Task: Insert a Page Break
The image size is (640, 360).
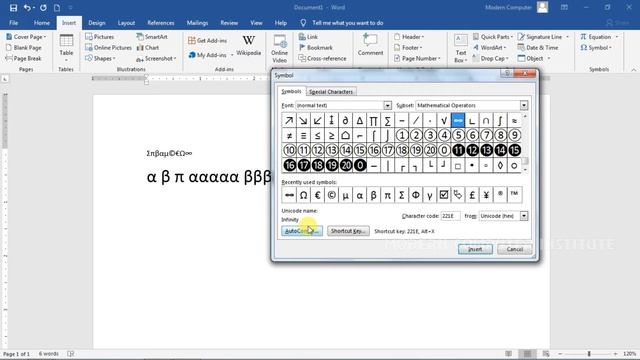Action: 23,59
